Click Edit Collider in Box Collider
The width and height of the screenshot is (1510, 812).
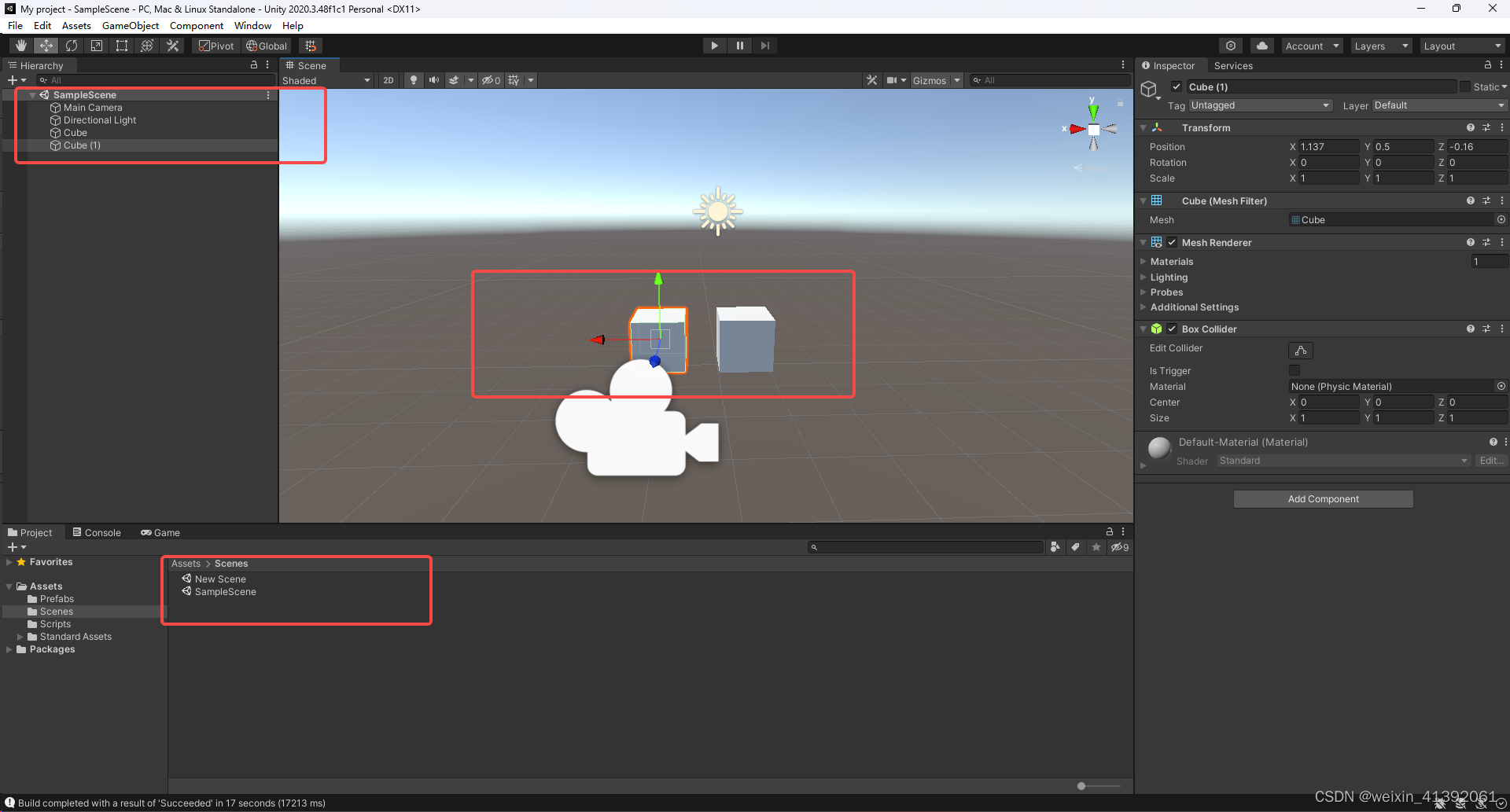1300,351
